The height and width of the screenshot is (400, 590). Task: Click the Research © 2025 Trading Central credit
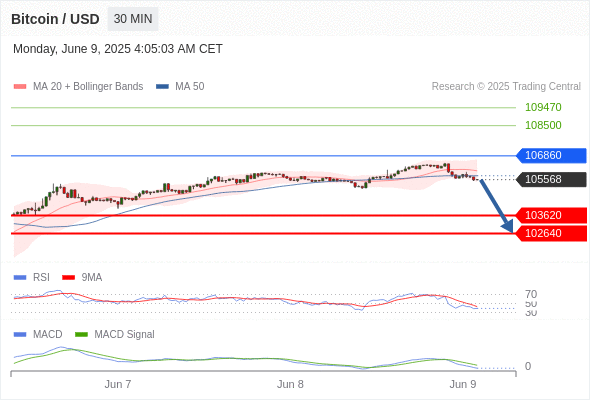(506, 87)
